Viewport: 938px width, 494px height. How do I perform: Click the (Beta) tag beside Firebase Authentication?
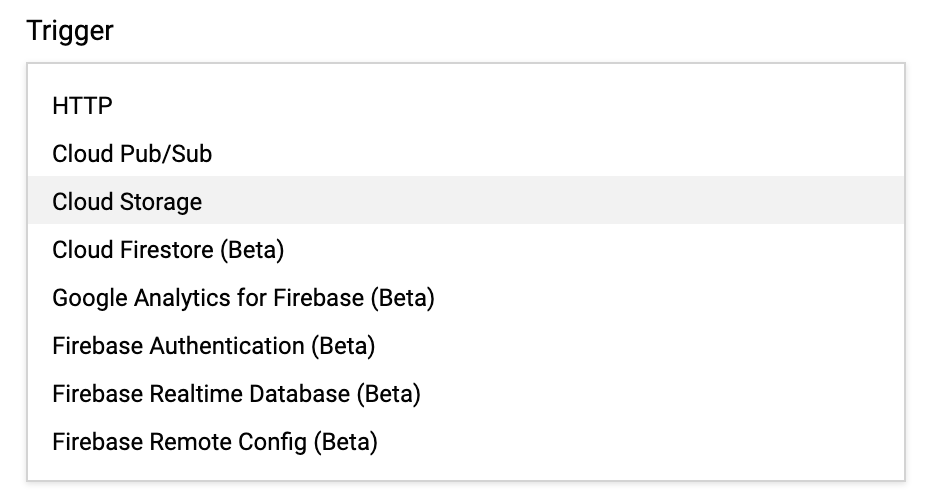click(x=342, y=346)
